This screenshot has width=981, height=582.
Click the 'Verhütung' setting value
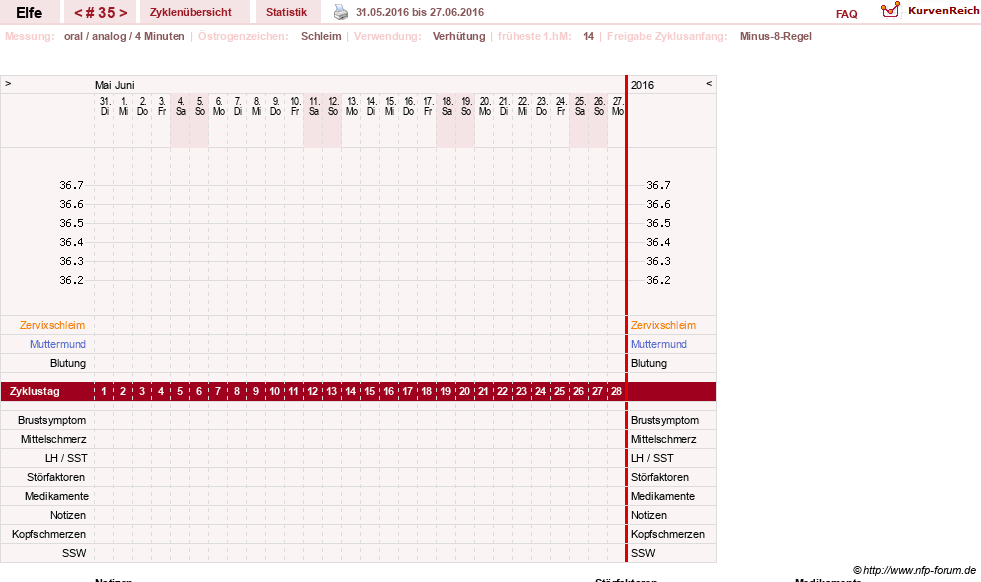(459, 36)
